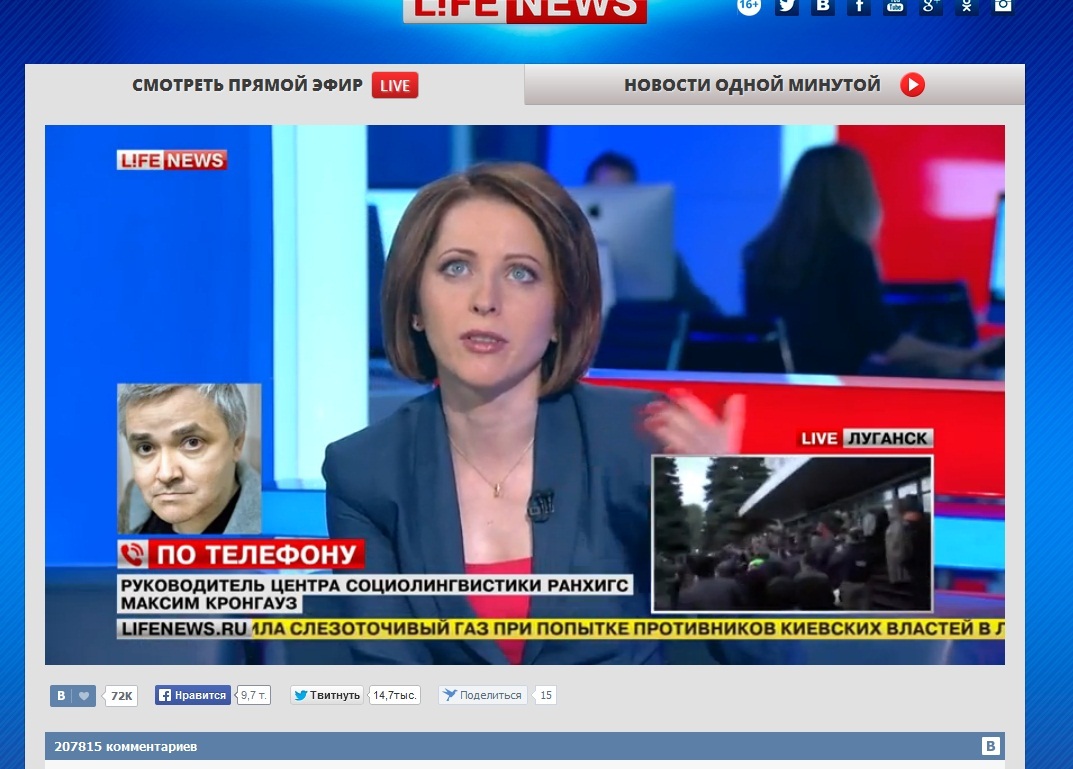Viewport: 1073px width, 769px height.
Task: Open the Instagram icon in header
Action: (x=1003, y=6)
